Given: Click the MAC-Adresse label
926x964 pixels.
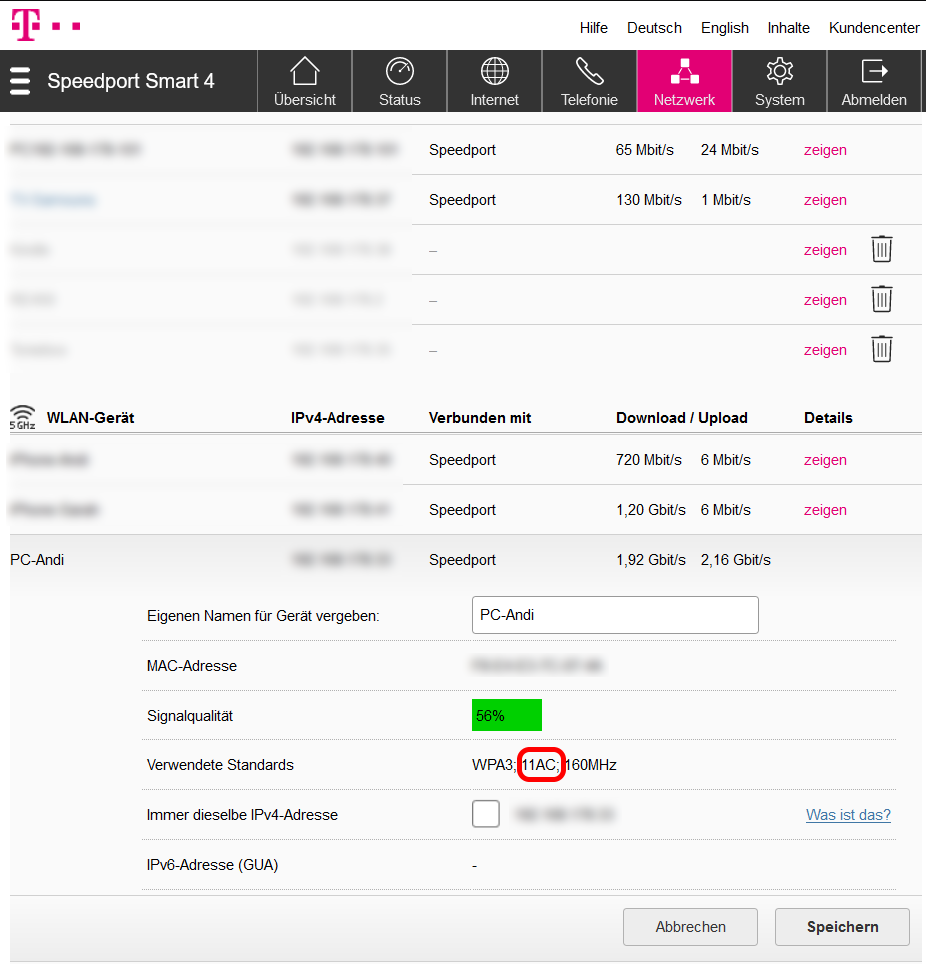Looking at the screenshot, I should tap(192, 666).
